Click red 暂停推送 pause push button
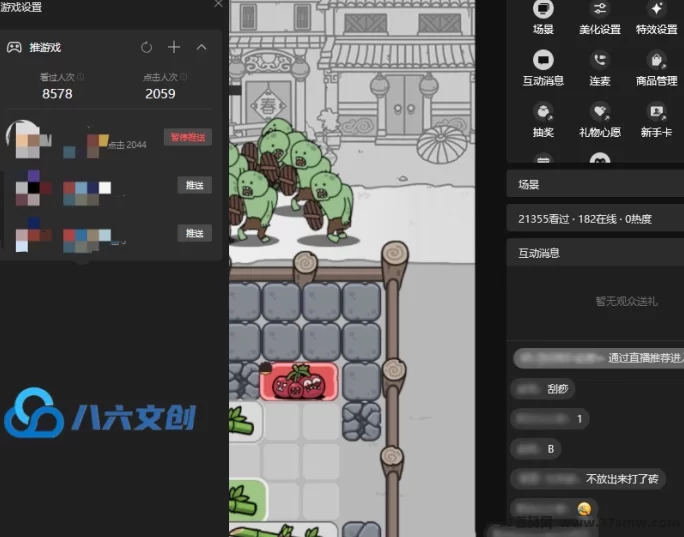The image size is (684, 537). click(190, 138)
